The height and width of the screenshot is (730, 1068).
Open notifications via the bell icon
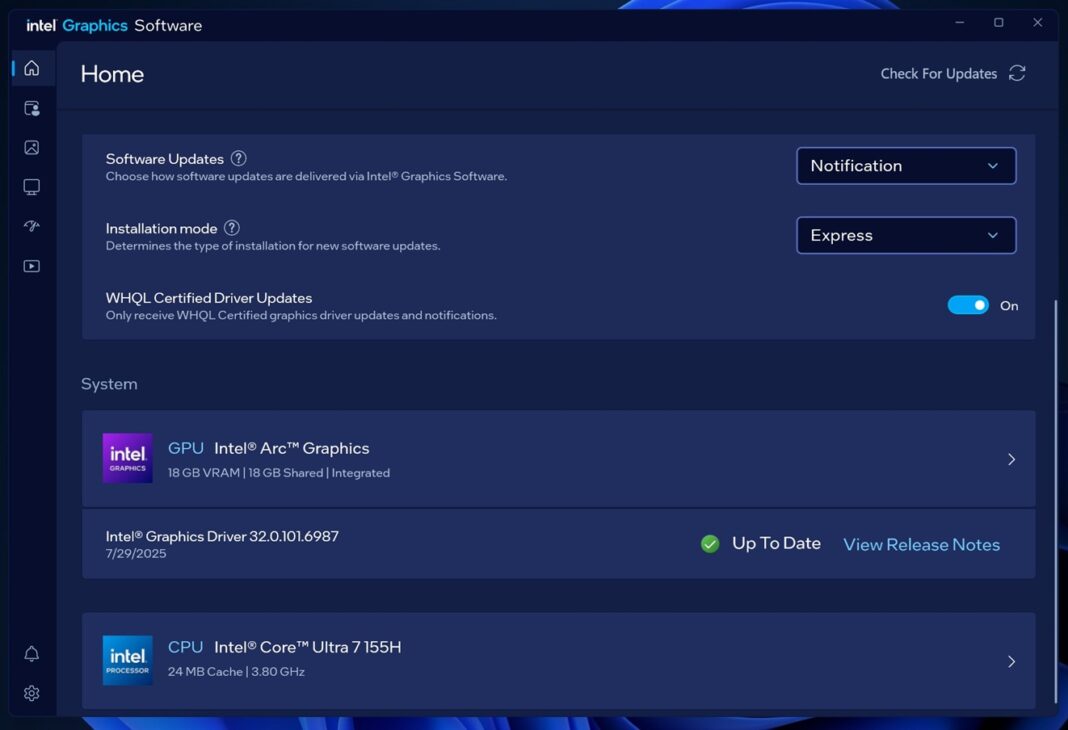tap(31, 653)
